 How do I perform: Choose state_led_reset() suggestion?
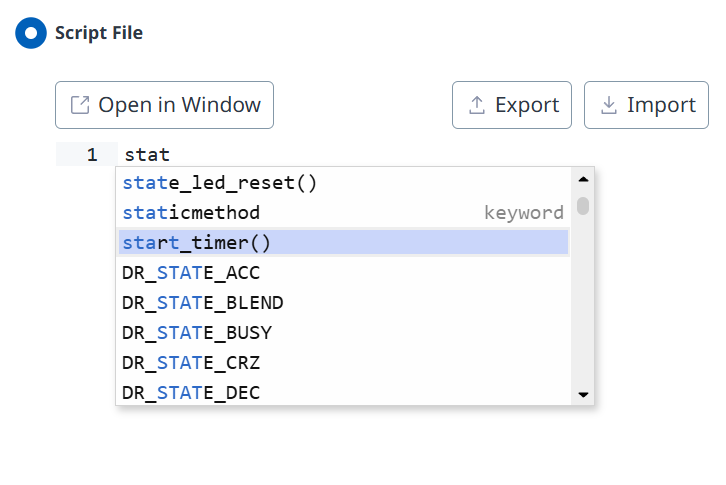point(220,183)
